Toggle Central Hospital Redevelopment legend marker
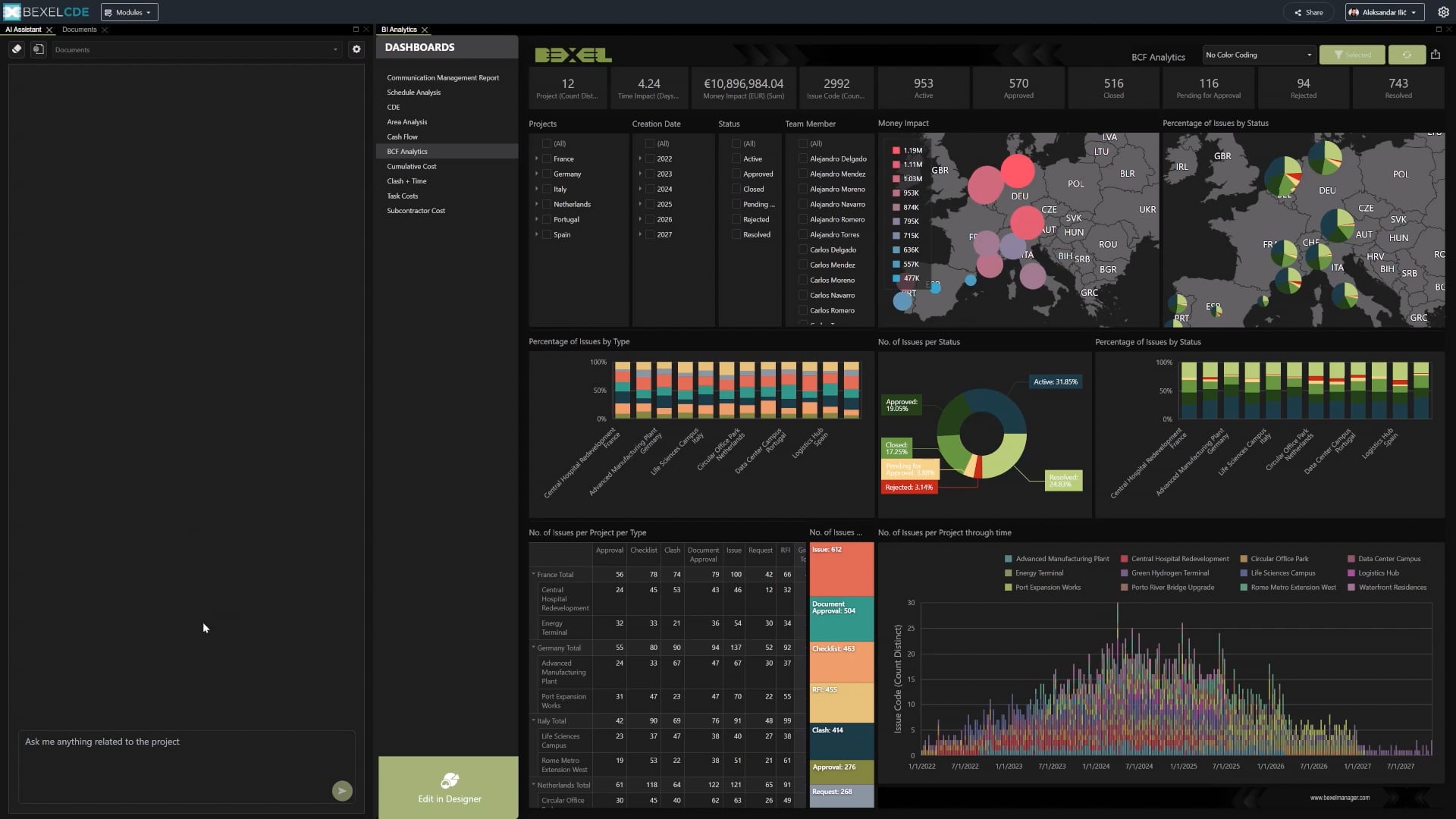 point(1125,559)
